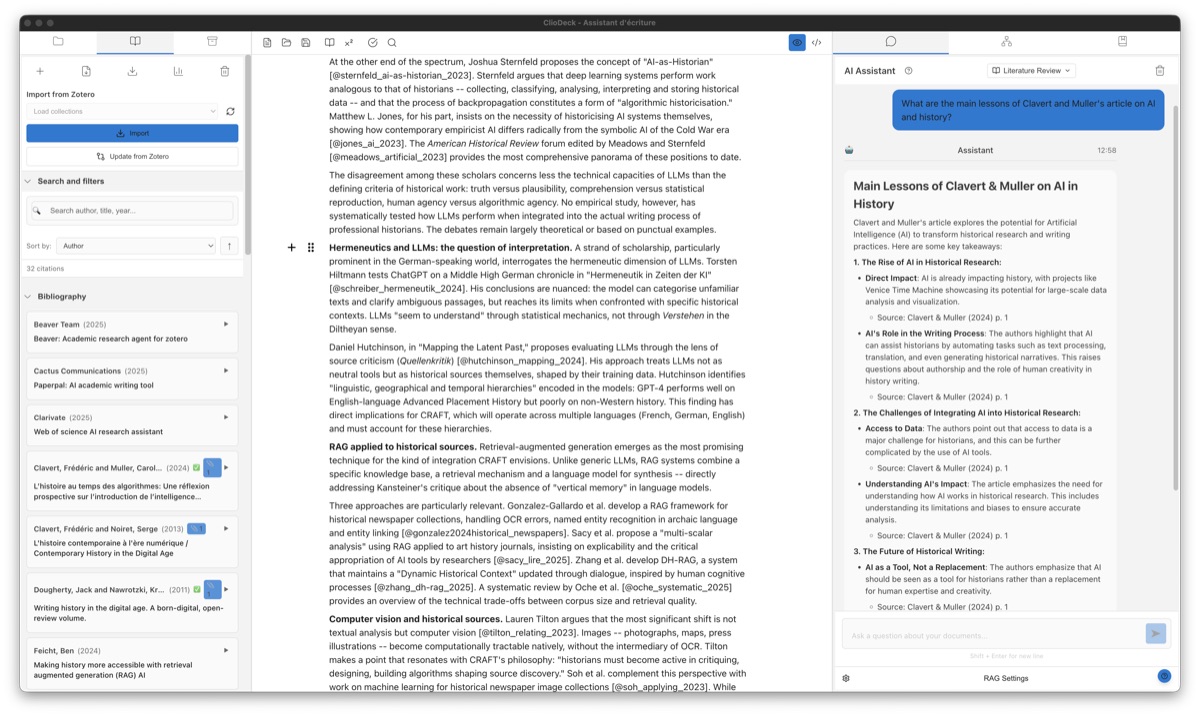The height and width of the screenshot is (716, 1200).
Task: Open the Sort by Author dropdown
Action: pyautogui.click(x=136, y=245)
